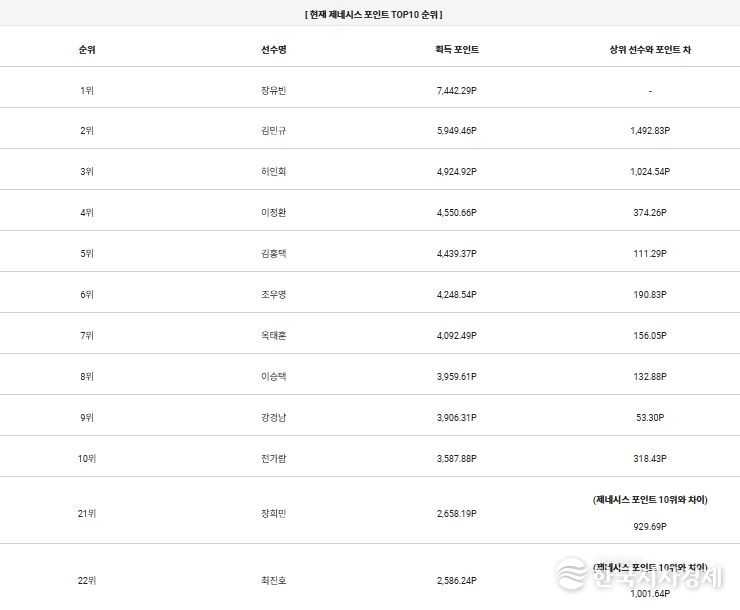Image resolution: width=740 pixels, height=610 pixels.
Task: Click the 132.88P point gap cell
Action: (x=649, y=377)
